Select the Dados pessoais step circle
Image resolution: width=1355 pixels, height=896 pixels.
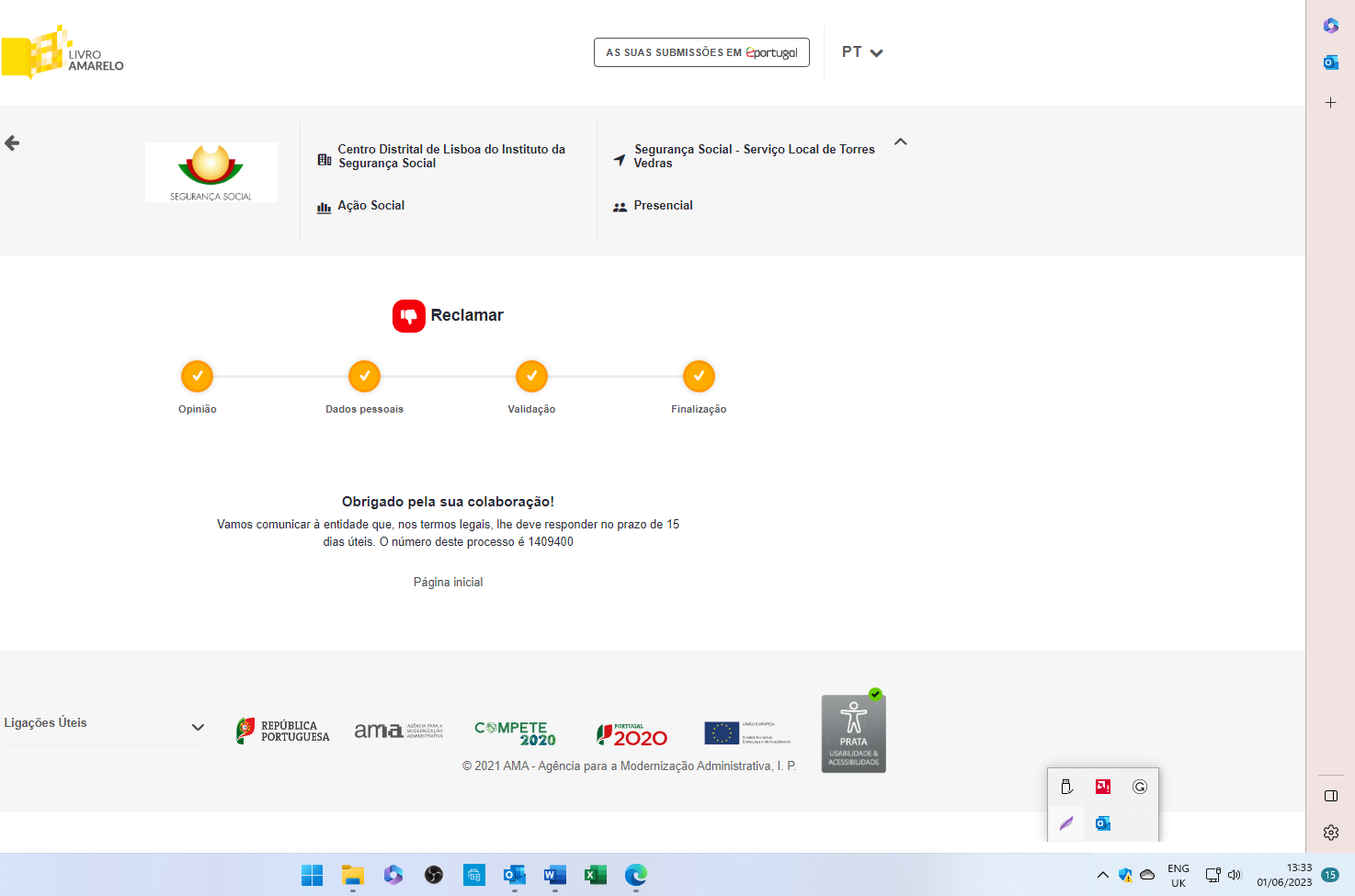pos(364,376)
